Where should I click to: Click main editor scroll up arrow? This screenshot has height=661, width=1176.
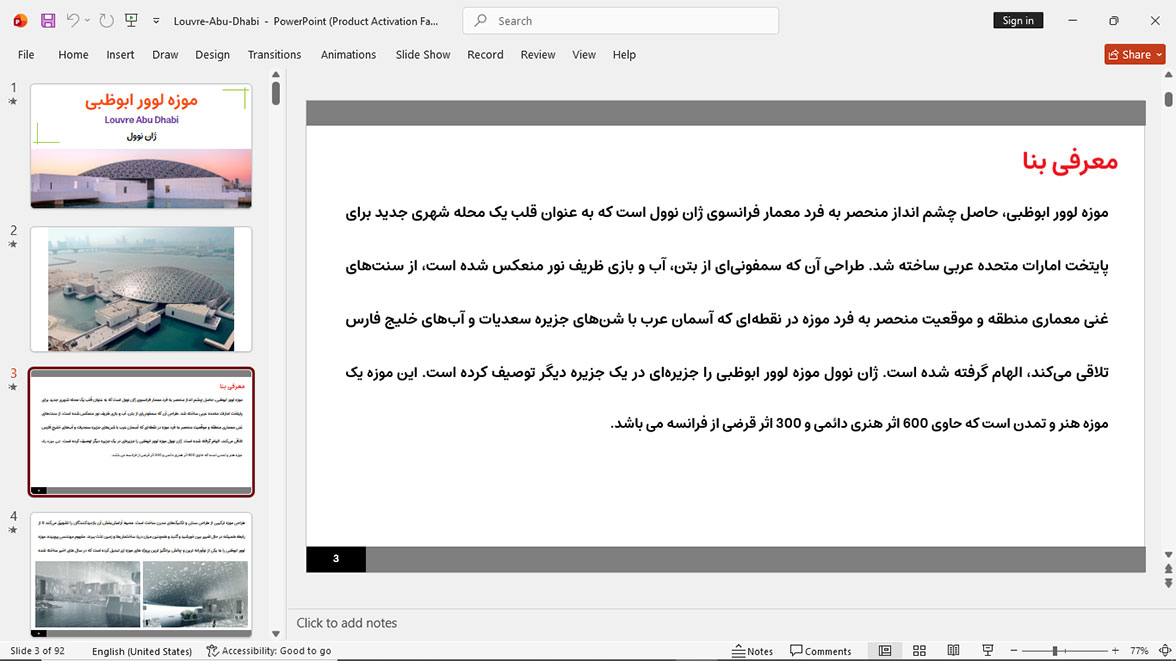[1168, 74]
